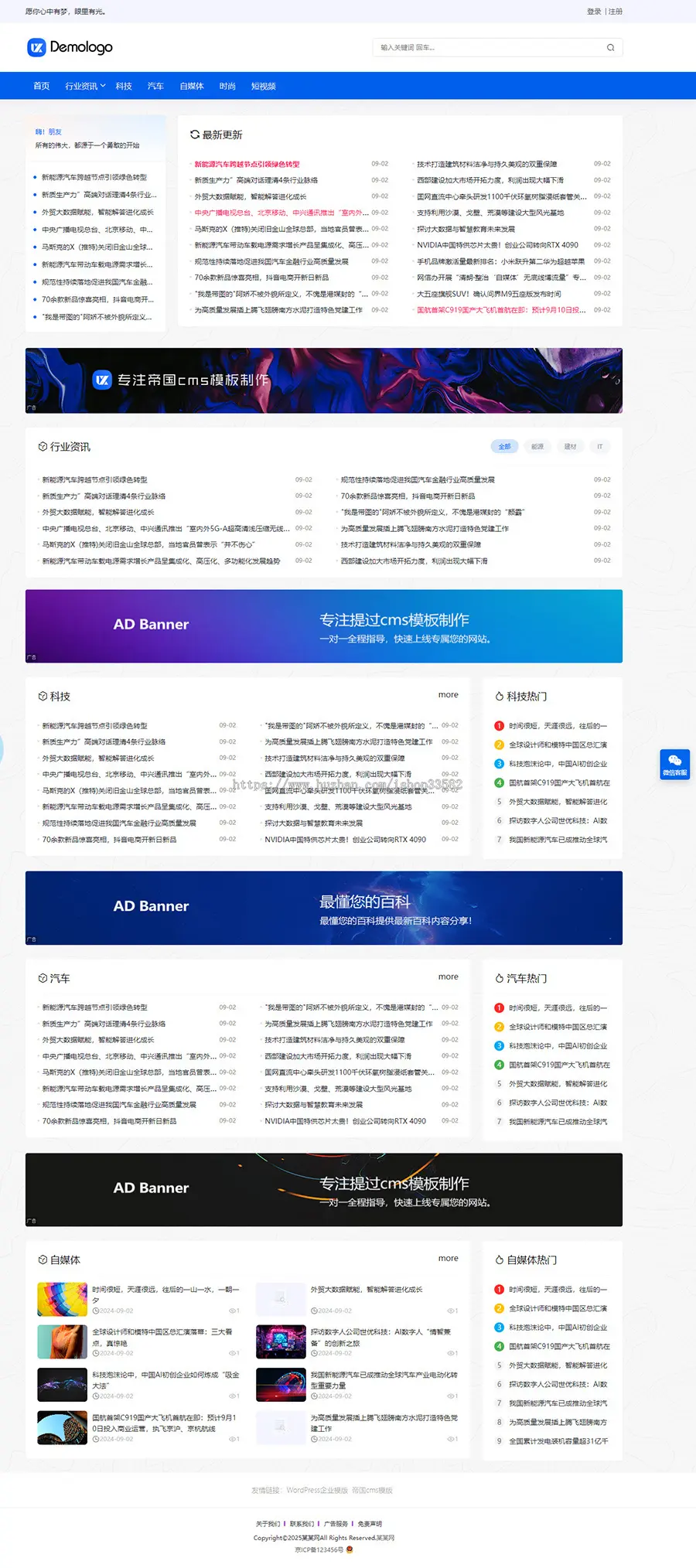Open 马斯克的X sidebar list item

tap(97, 247)
